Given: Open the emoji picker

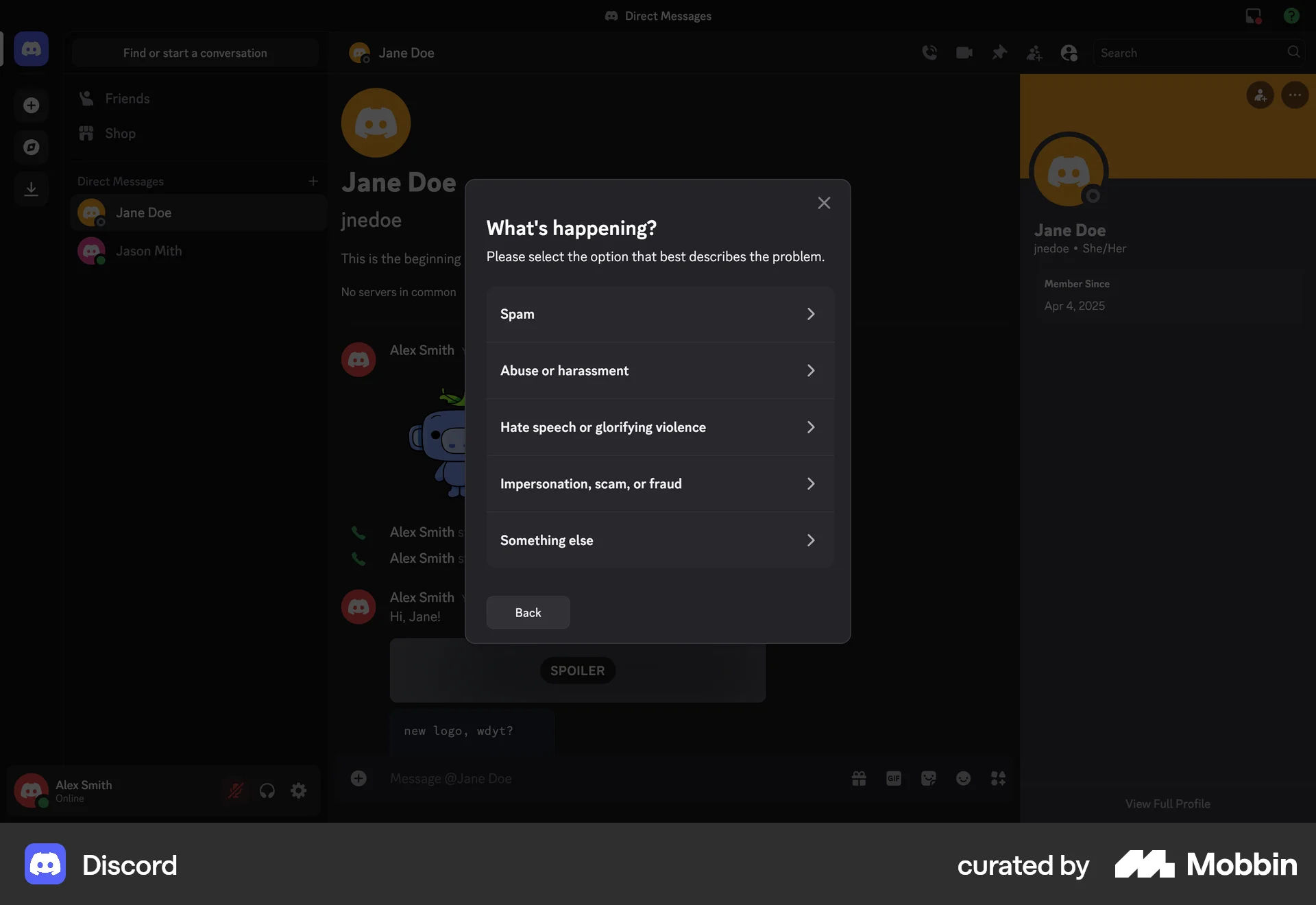Looking at the screenshot, I should [x=964, y=779].
